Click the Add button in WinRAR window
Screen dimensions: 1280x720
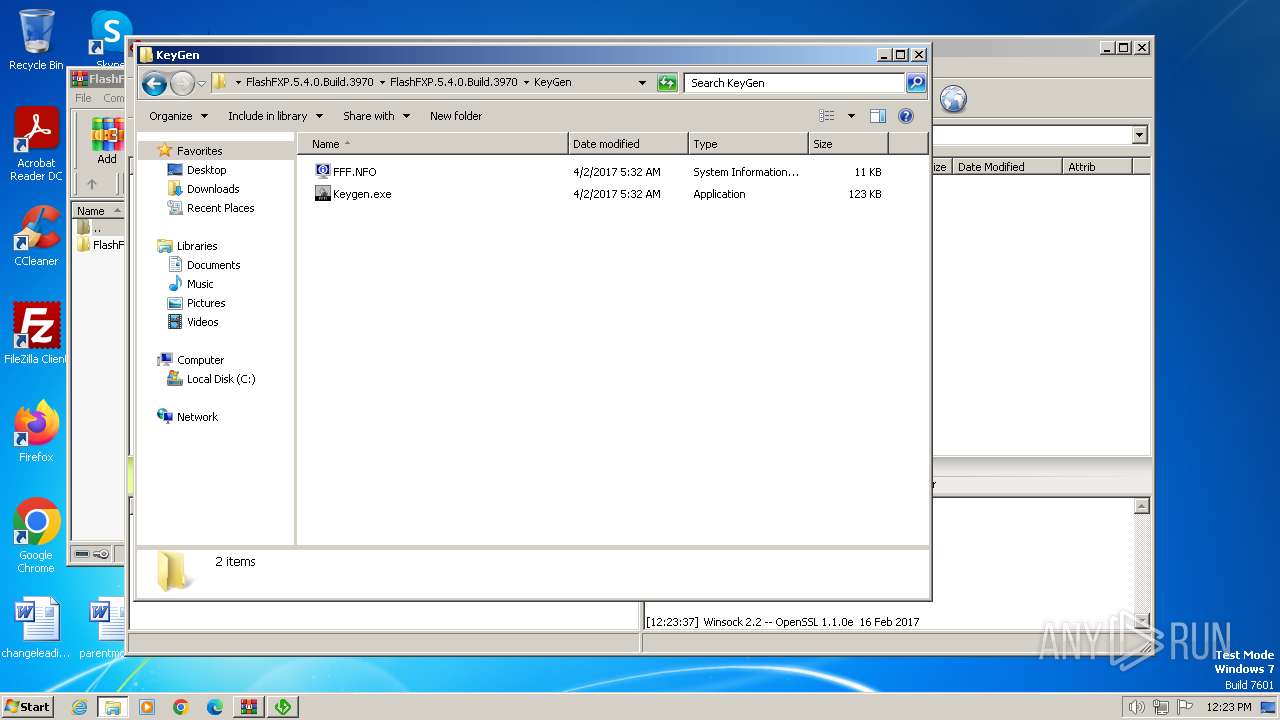[x=106, y=141]
